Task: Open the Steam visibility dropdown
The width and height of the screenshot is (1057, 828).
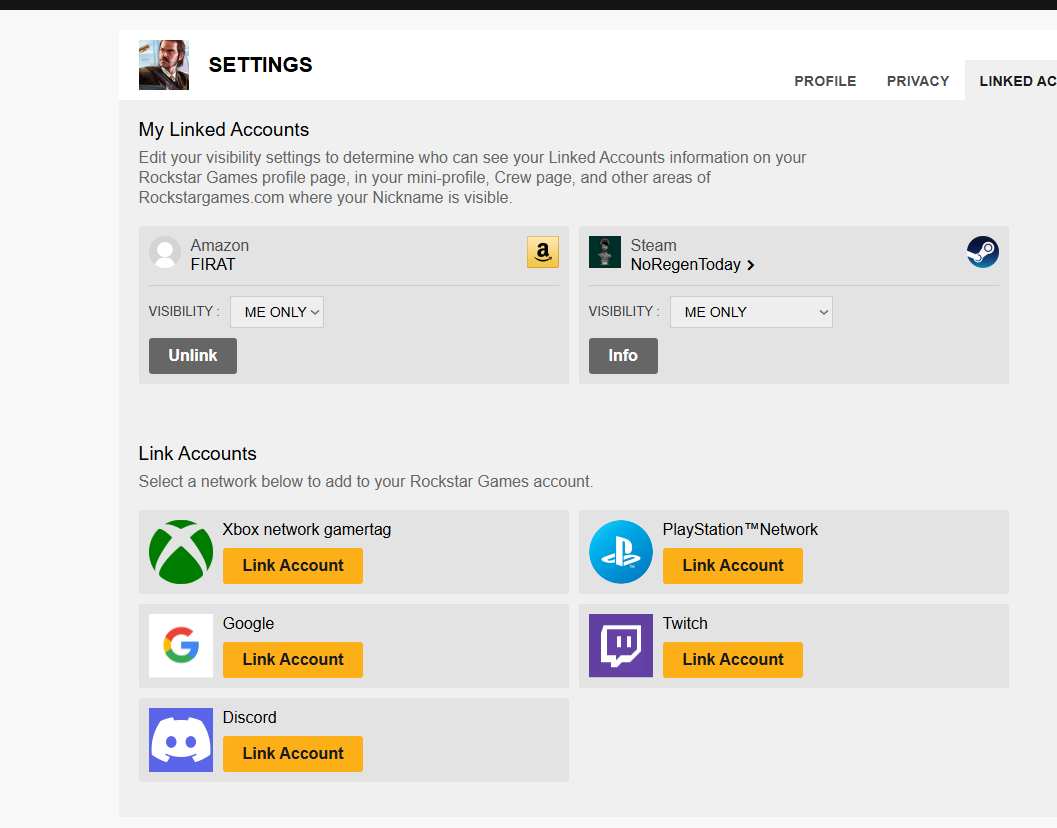Action: pyautogui.click(x=751, y=312)
